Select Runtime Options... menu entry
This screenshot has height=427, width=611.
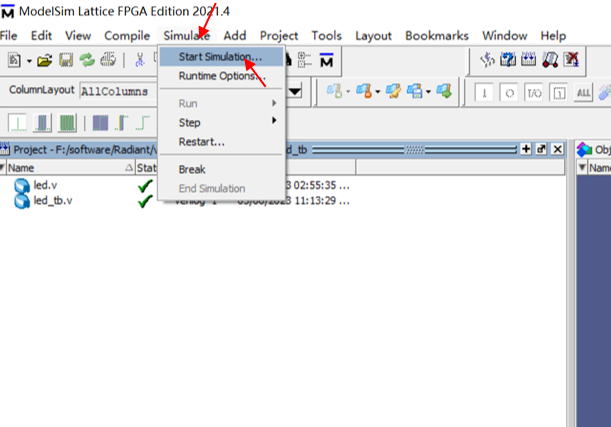[221, 76]
